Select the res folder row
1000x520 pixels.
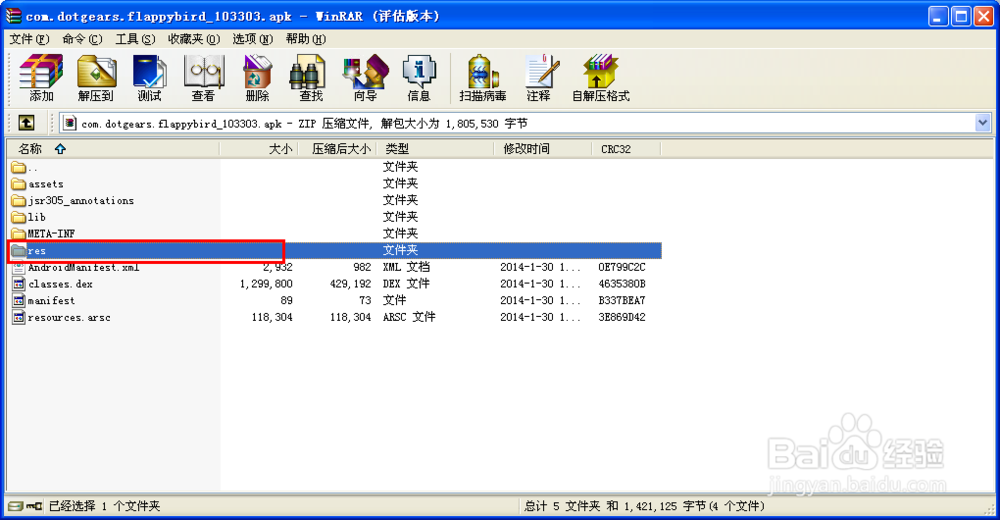[x=334, y=251]
